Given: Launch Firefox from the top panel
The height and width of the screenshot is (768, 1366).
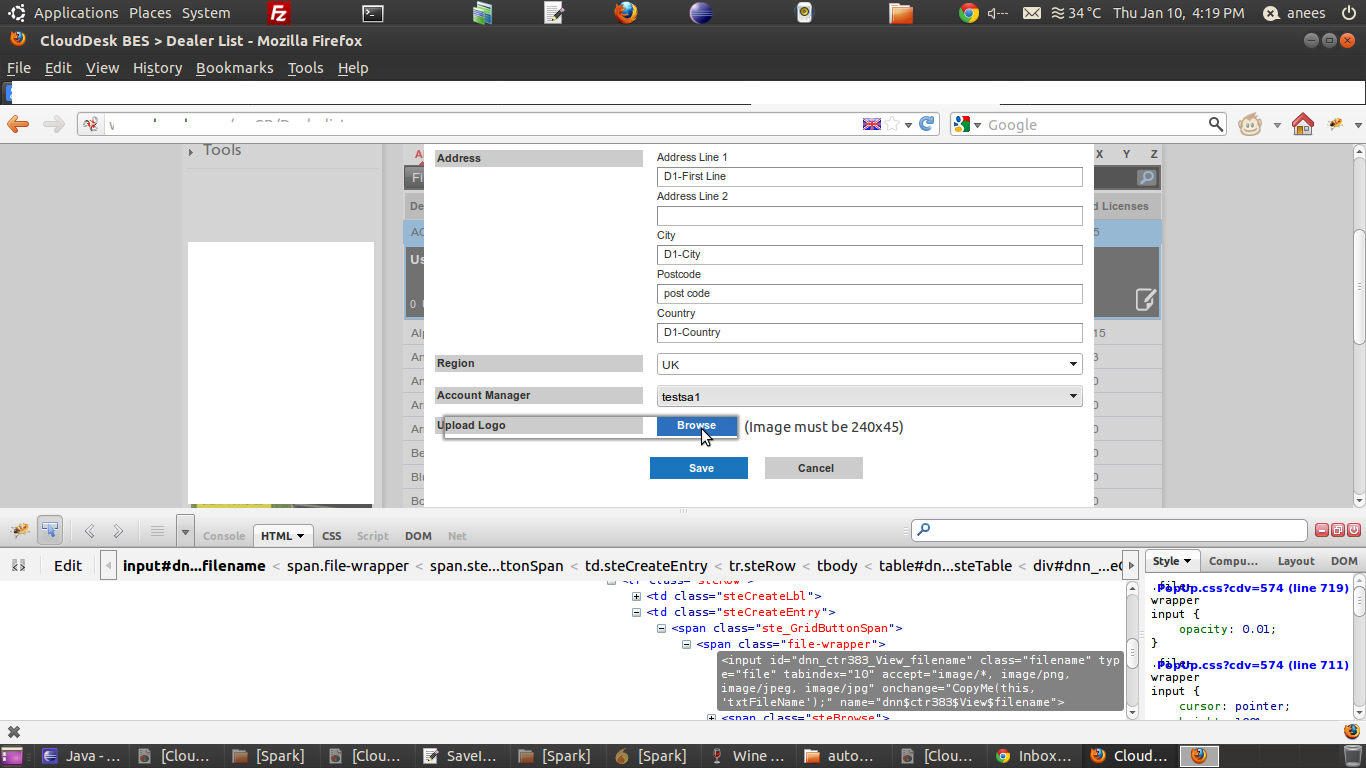Looking at the screenshot, I should (x=626, y=13).
